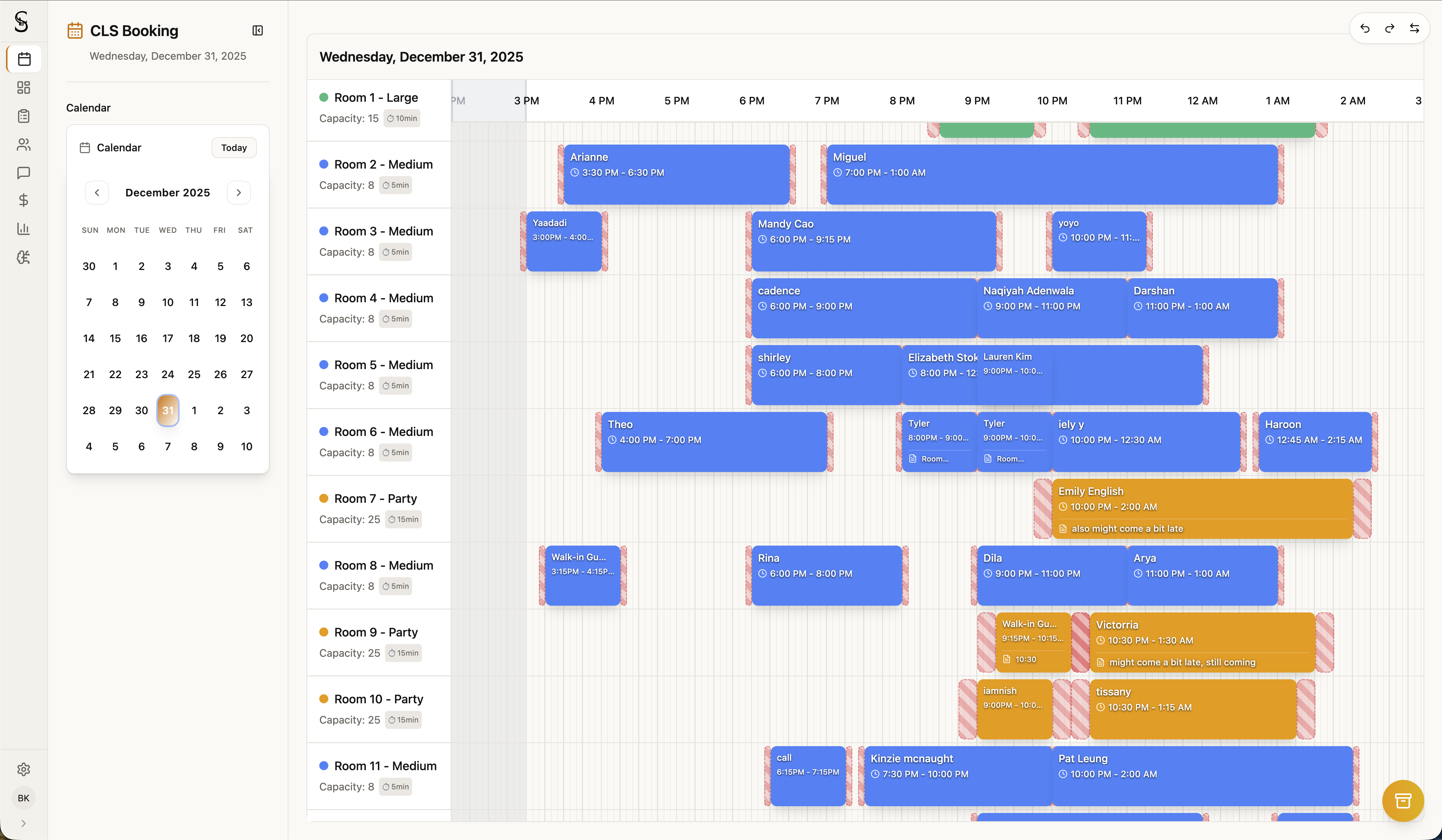The height and width of the screenshot is (840, 1442).
Task: Click the swap arrows icon at top right
Action: pyautogui.click(x=1415, y=29)
